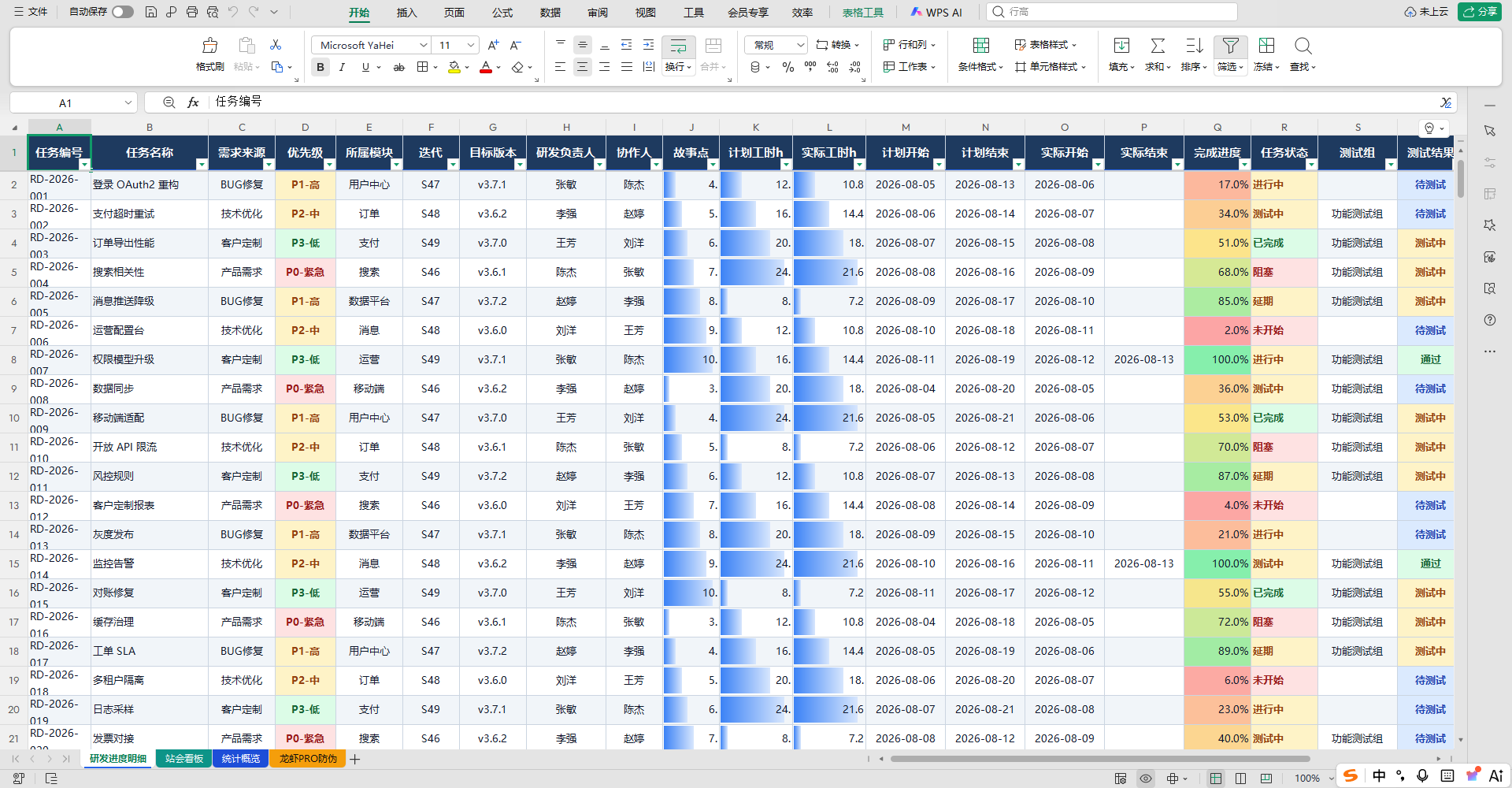
Task: Click the zoom magnifier icon in formula bar
Action: click(169, 102)
